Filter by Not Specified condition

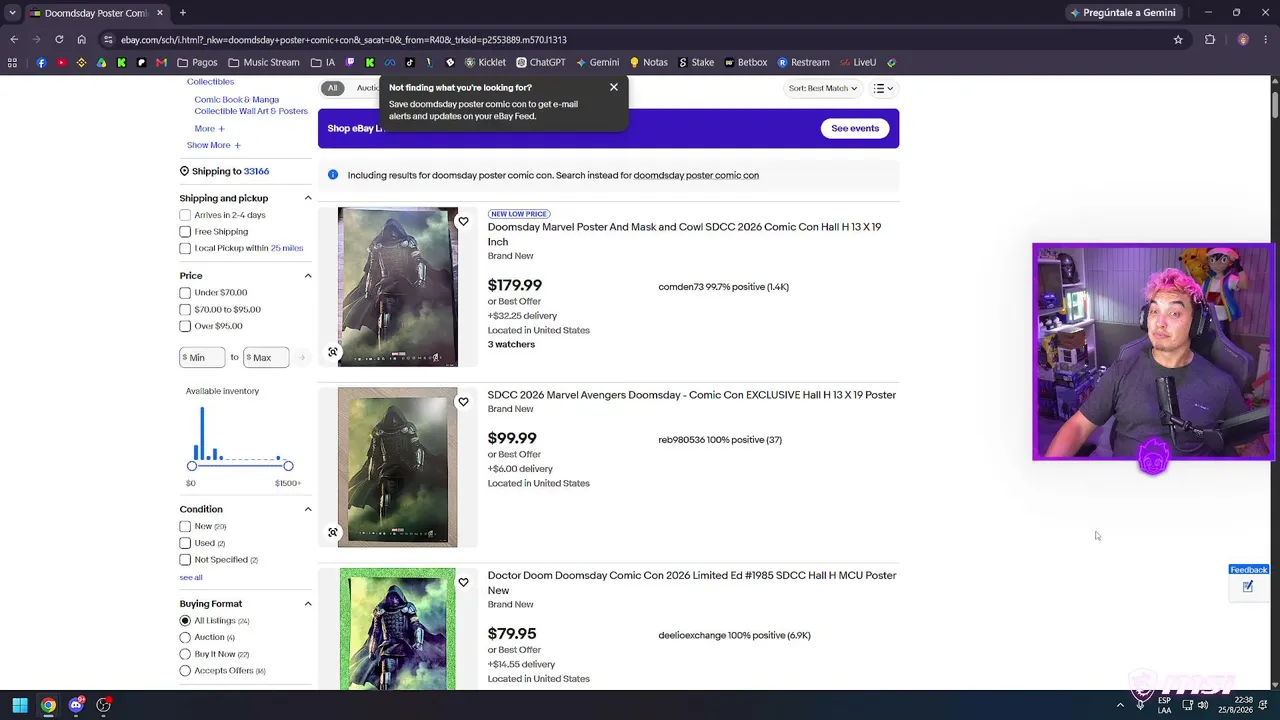185,560
